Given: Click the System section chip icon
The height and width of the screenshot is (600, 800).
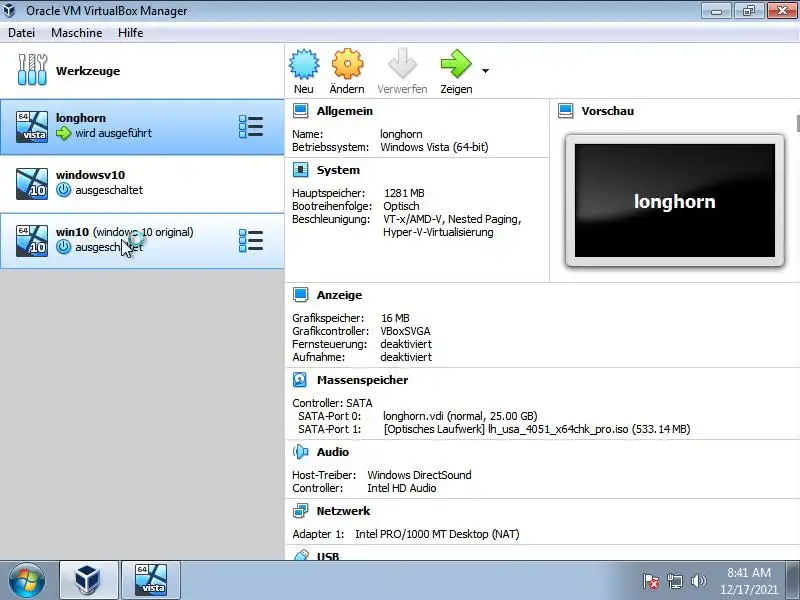Looking at the screenshot, I should 301,170.
